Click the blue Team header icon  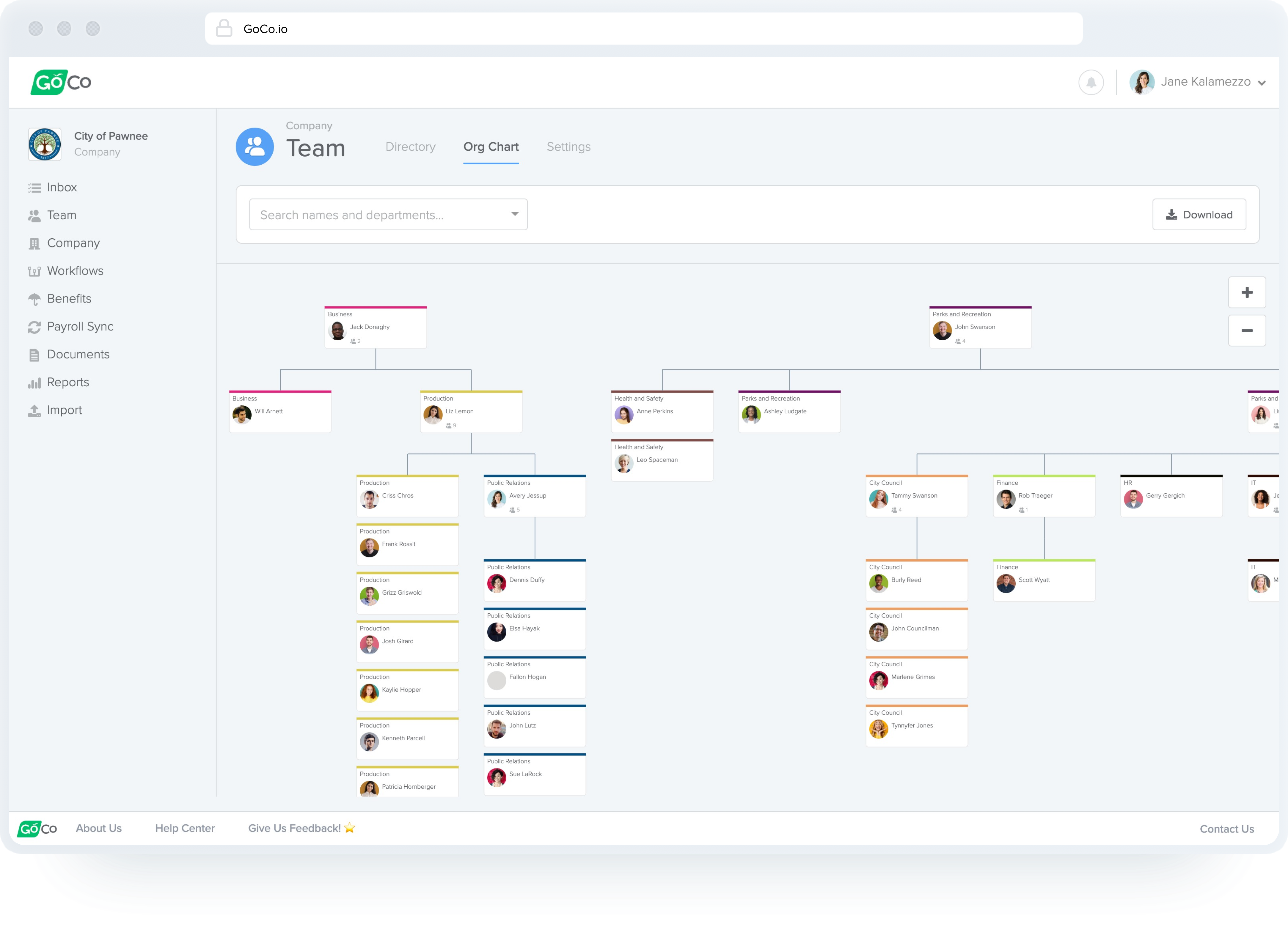coord(255,147)
